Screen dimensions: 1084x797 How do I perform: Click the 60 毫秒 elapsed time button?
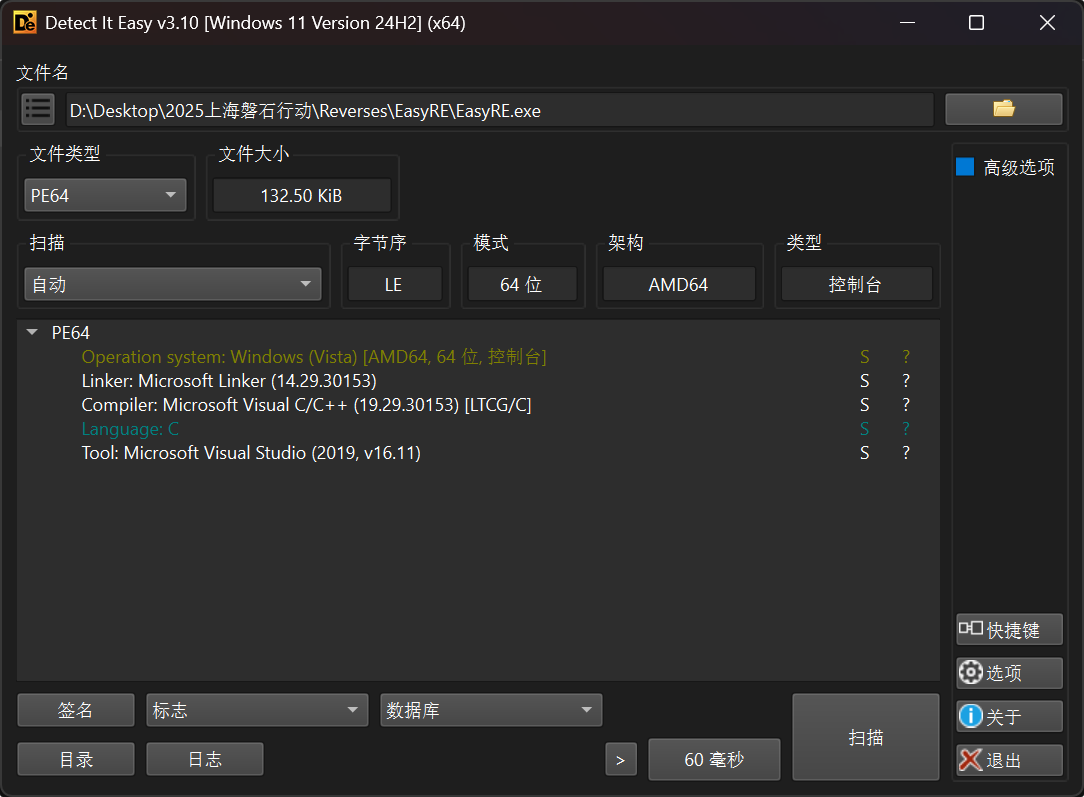pos(714,760)
